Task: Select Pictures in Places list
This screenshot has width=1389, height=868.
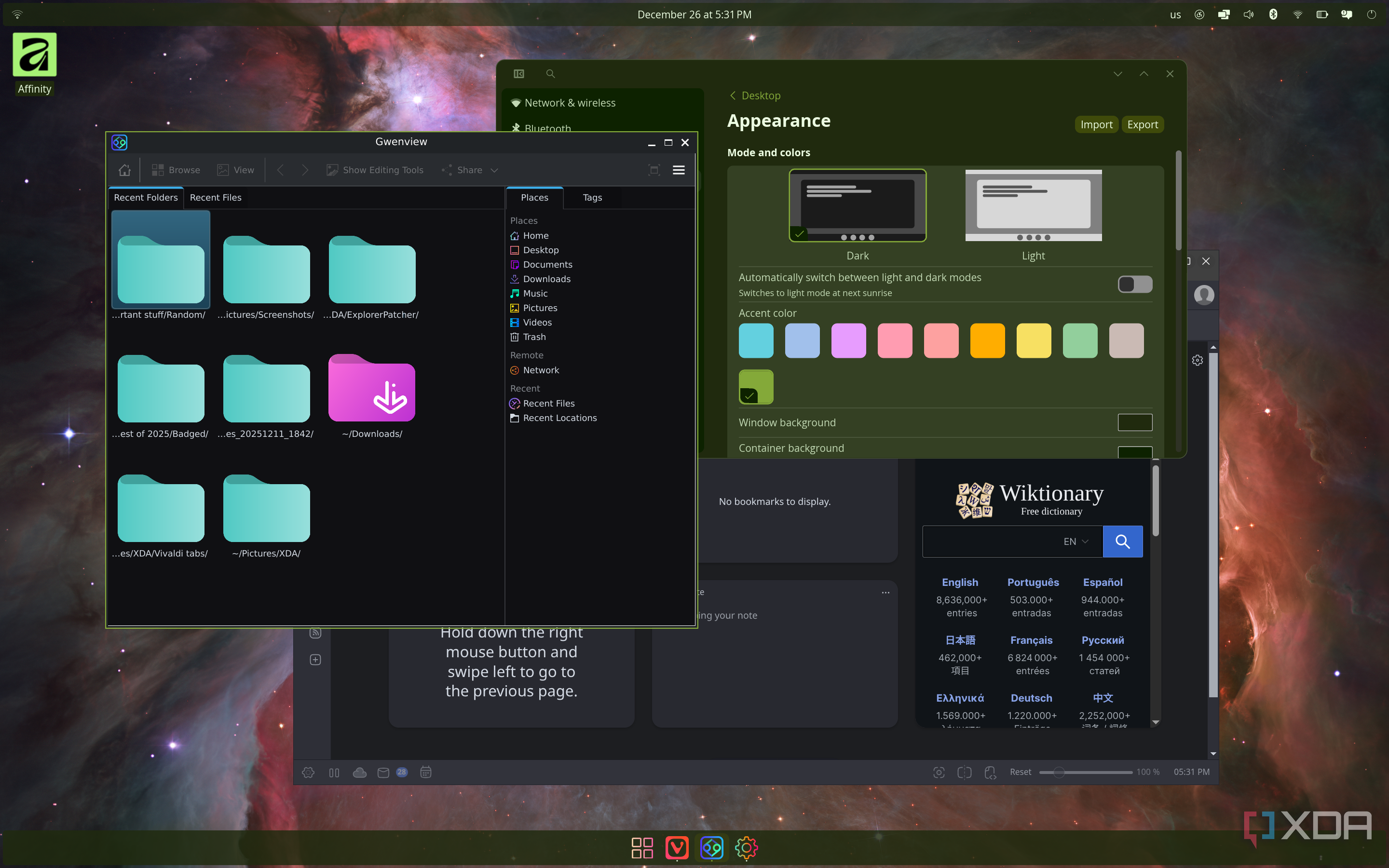Action: (540, 308)
